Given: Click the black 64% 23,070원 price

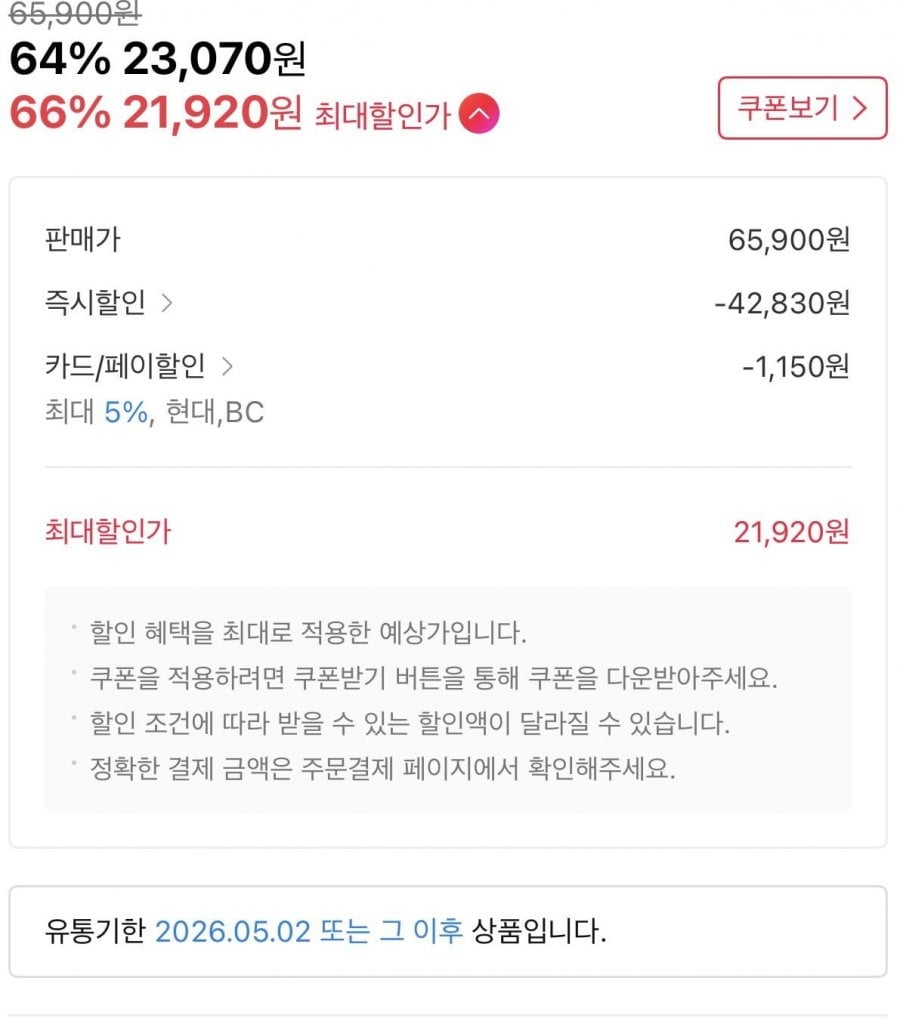Looking at the screenshot, I should (x=157, y=61).
